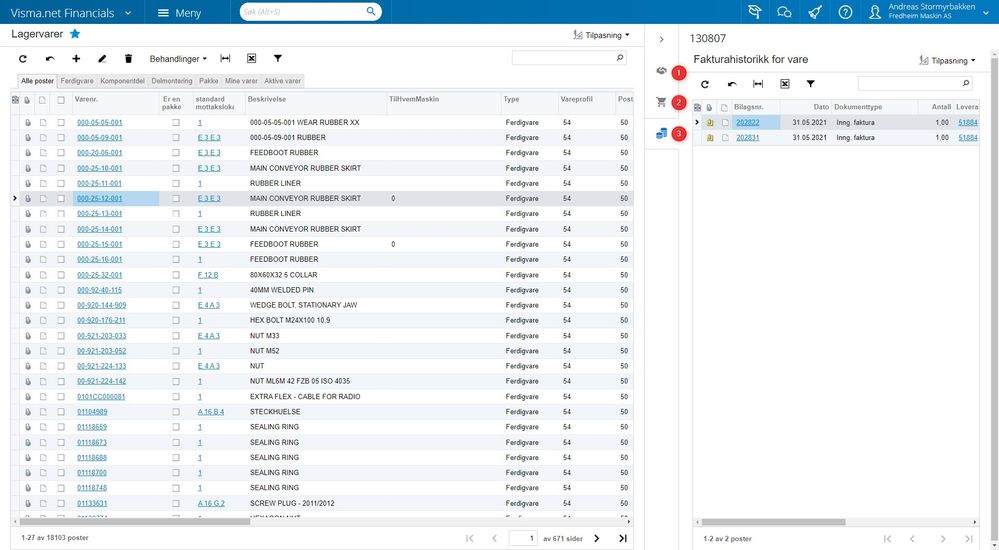Click the page number field
This screenshot has width=999, height=550.
click(x=522, y=539)
